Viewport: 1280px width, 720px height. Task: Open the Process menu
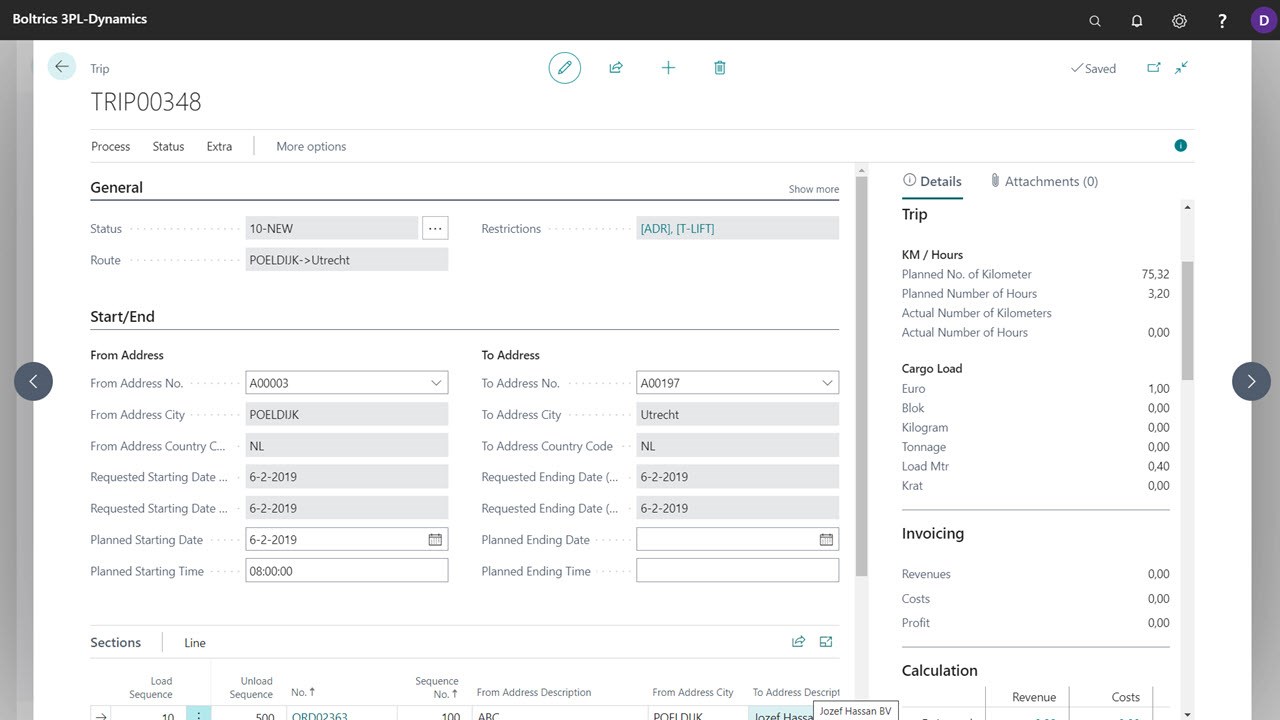click(x=111, y=146)
